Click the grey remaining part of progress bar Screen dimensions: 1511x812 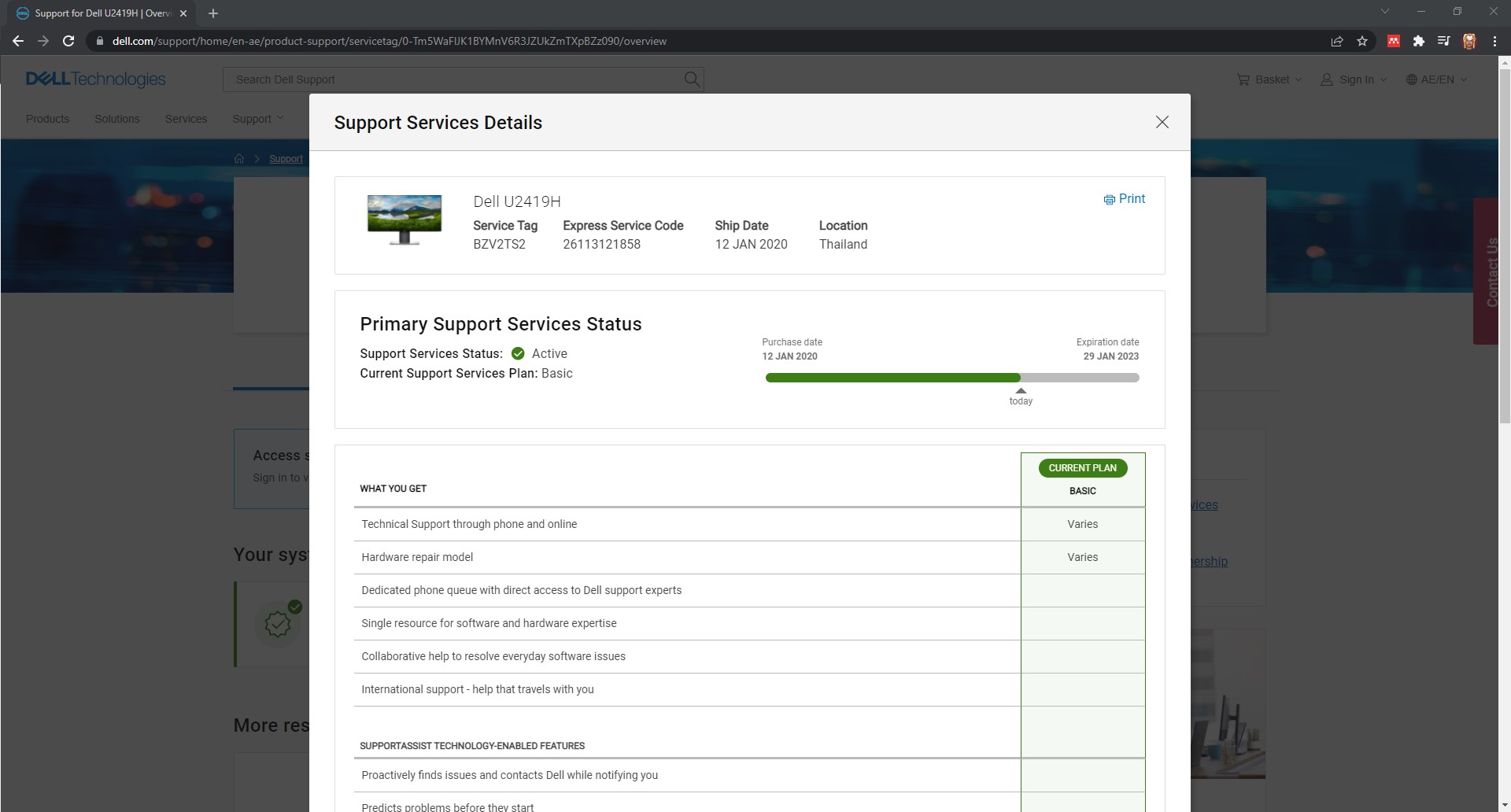click(x=1080, y=378)
